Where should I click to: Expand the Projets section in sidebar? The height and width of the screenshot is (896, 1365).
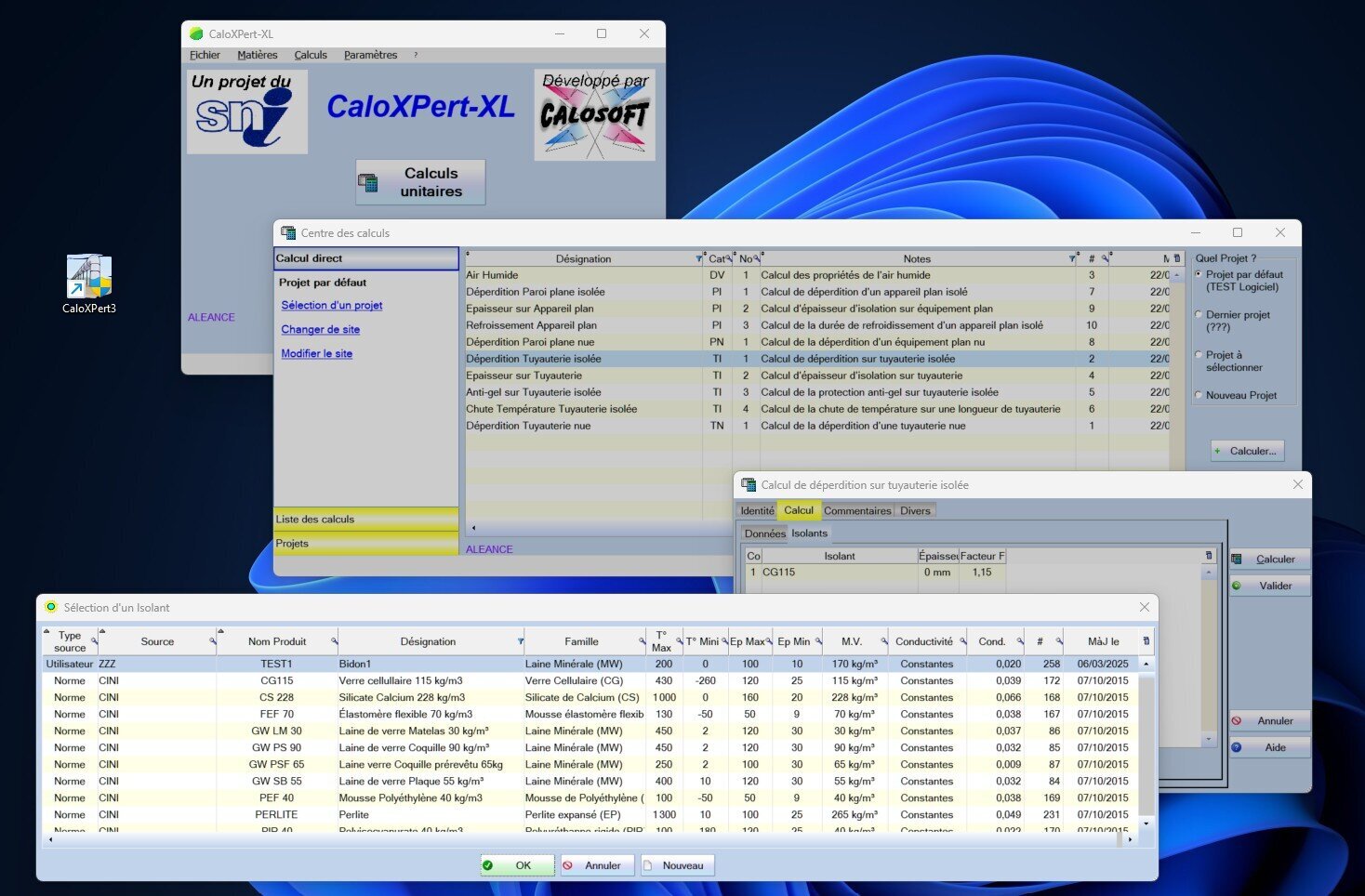tap(366, 543)
